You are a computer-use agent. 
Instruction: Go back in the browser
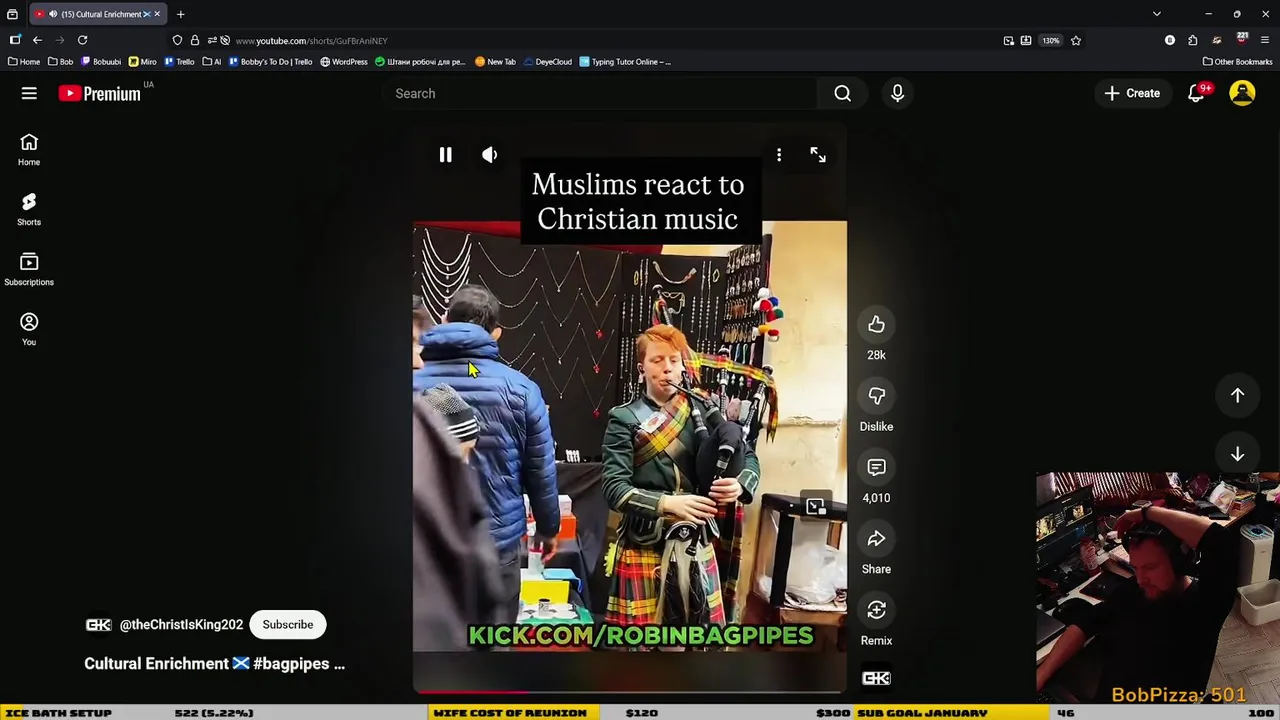(x=37, y=40)
